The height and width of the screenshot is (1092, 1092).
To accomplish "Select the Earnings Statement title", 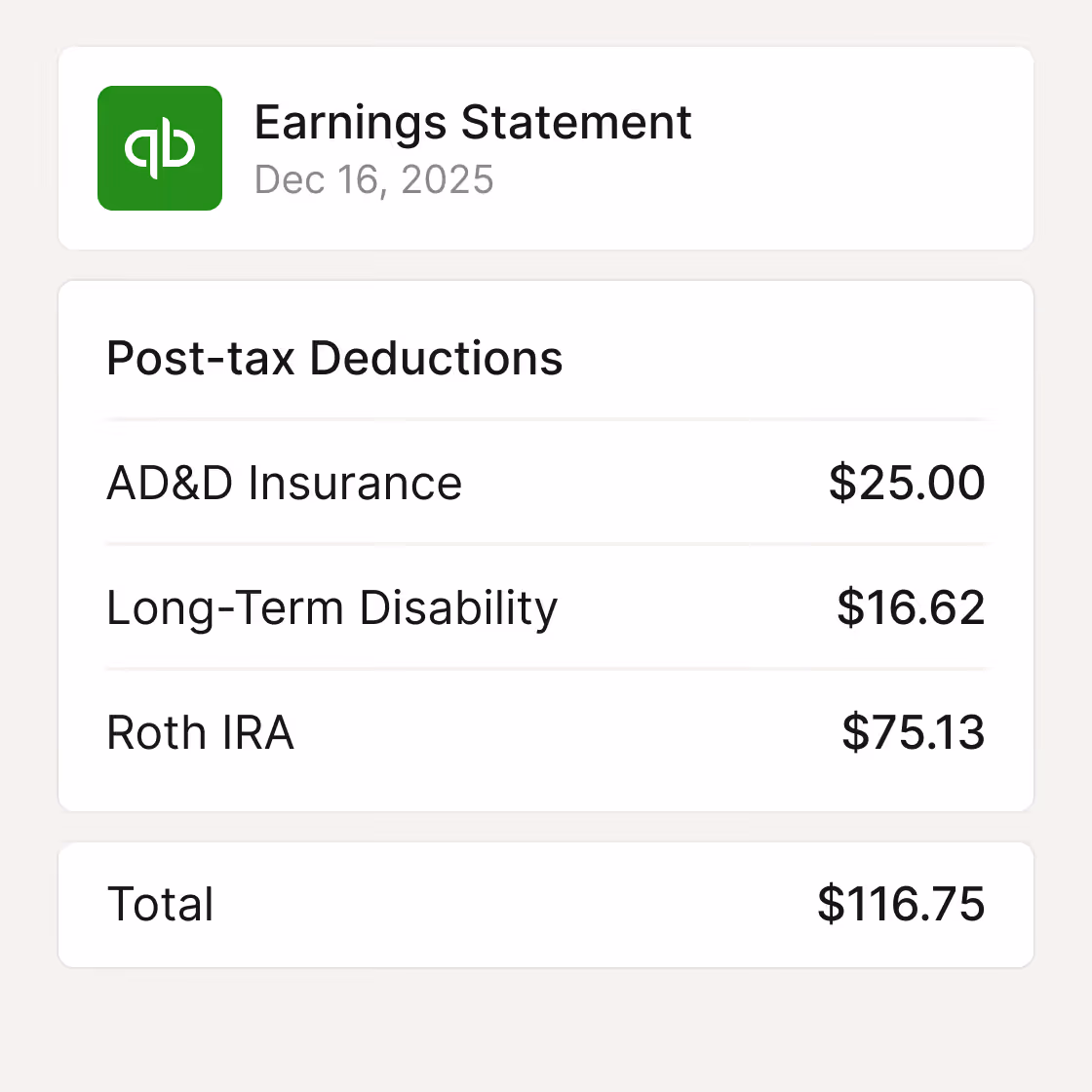I will [x=472, y=122].
